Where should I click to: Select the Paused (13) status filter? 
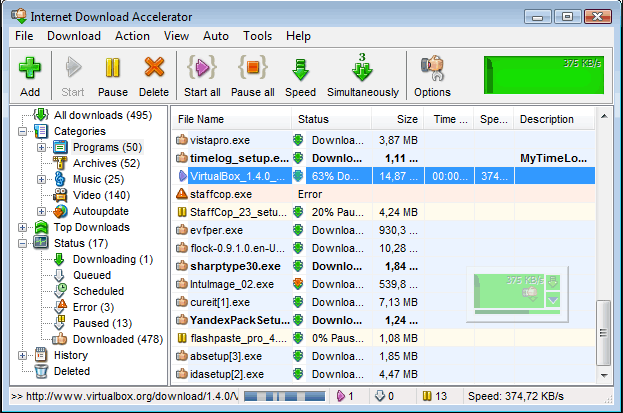coord(103,323)
